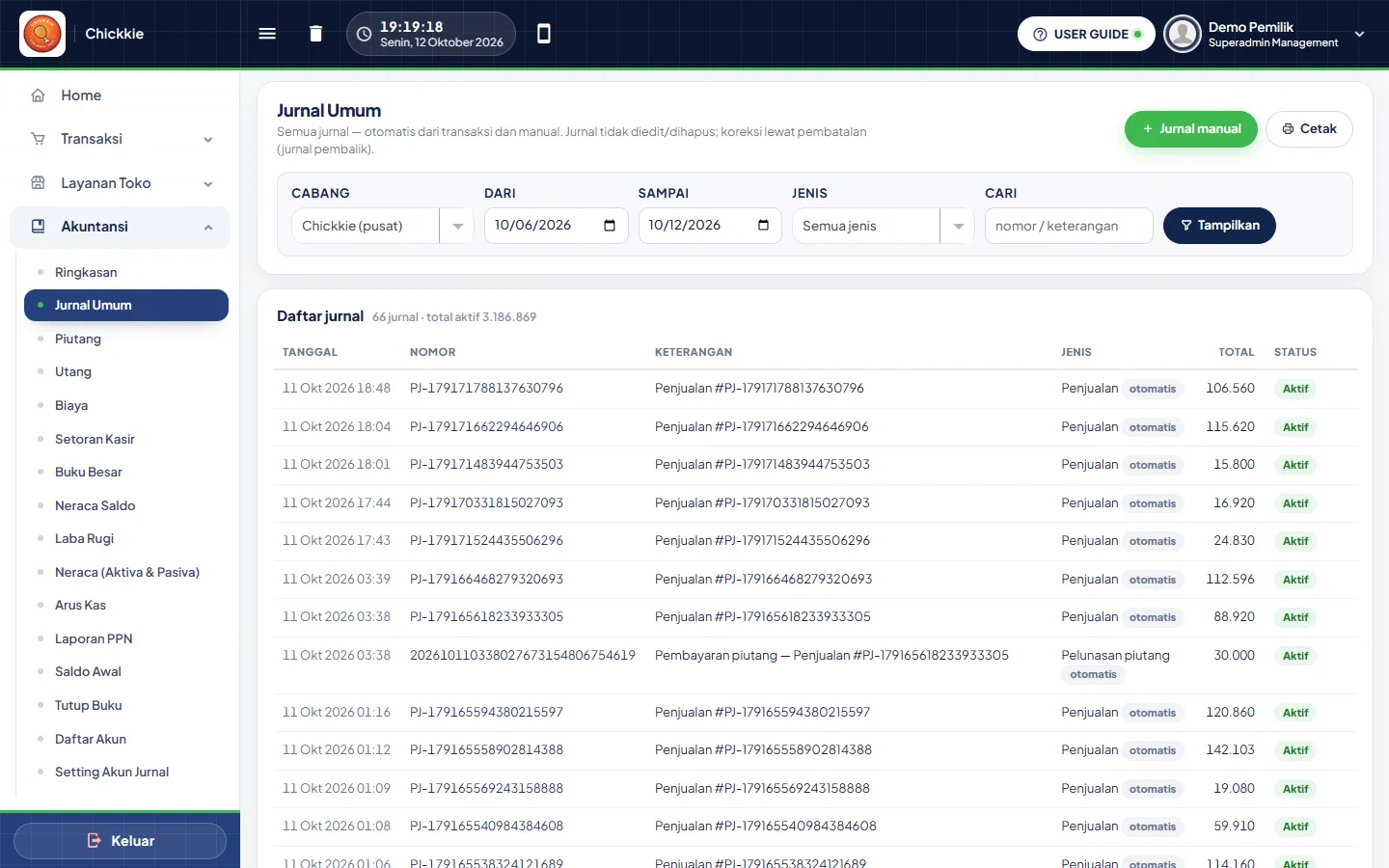Click the Dari date input field

[x=556, y=226]
